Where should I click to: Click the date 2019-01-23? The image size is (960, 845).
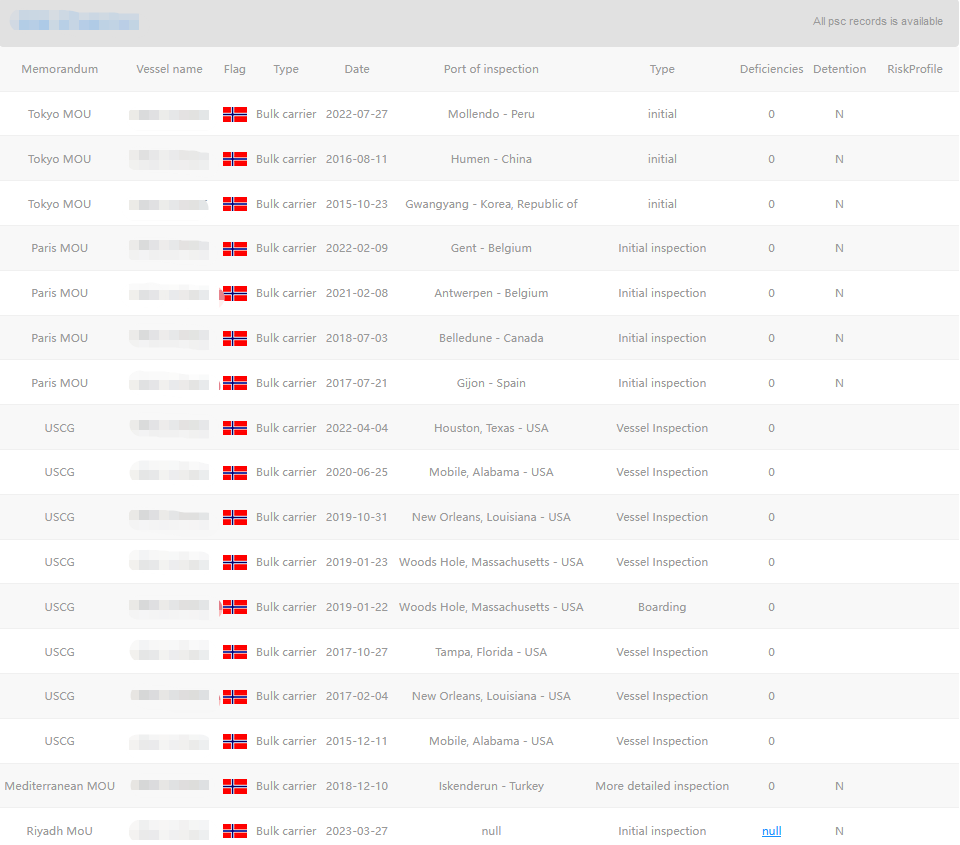click(357, 562)
